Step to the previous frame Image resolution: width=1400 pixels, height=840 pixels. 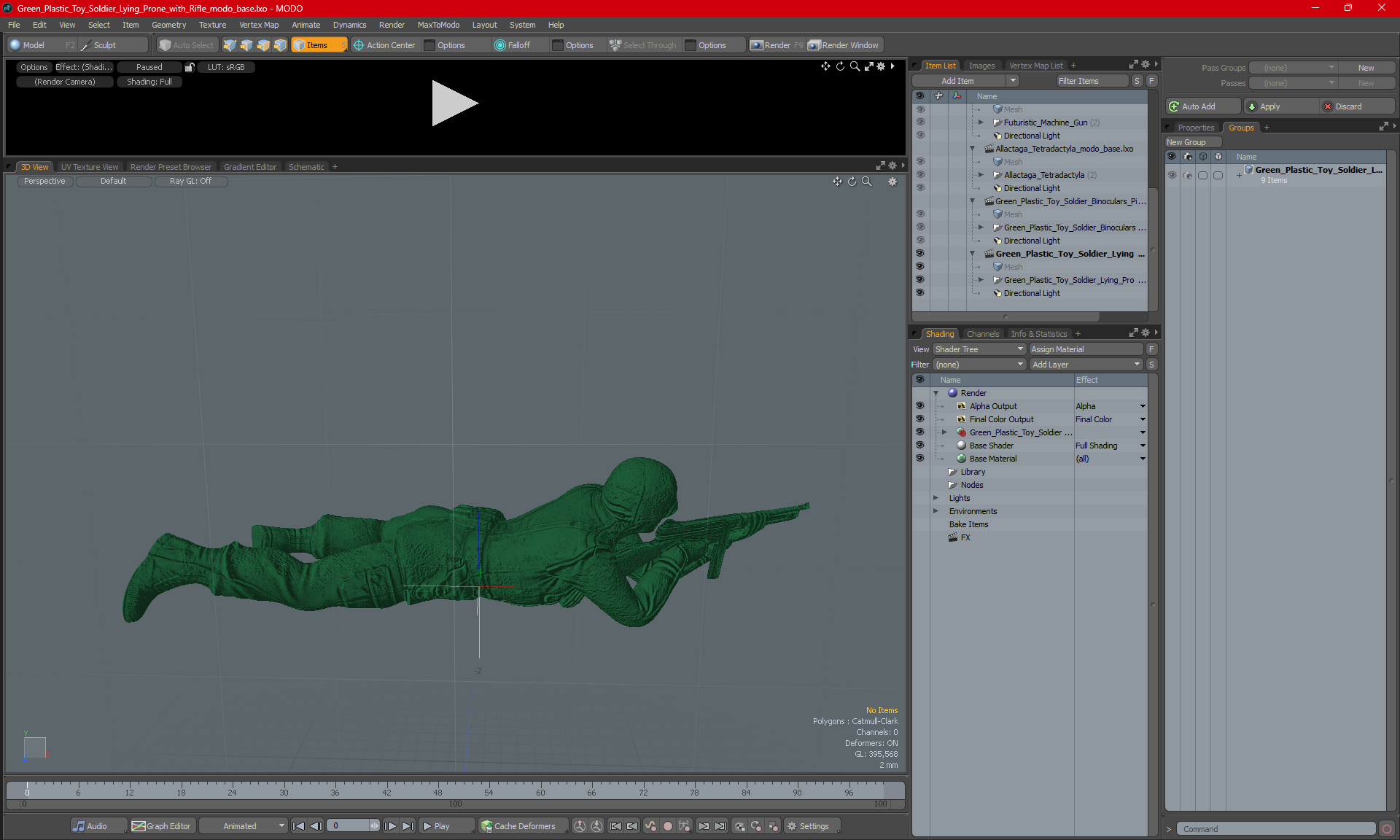pos(316,826)
